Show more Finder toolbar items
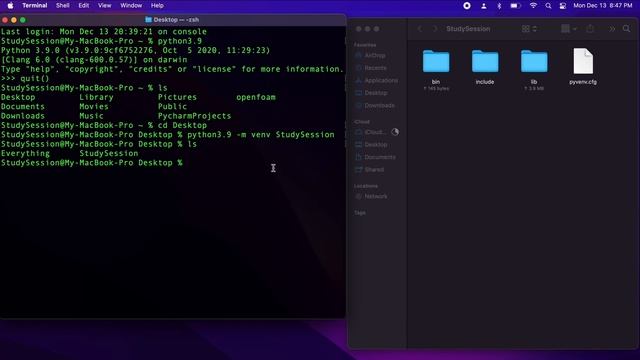 tap(612, 29)
